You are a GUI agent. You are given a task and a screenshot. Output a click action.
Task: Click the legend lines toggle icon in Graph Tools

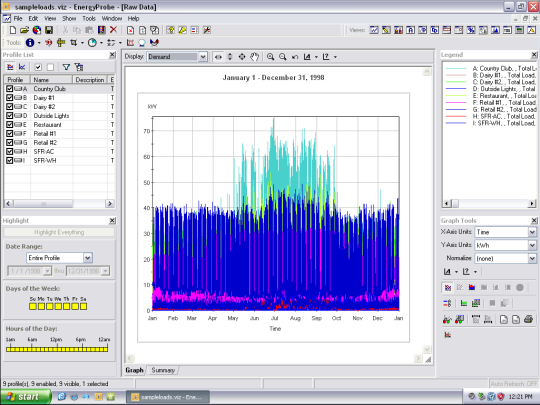pyautogui.click(x=447, y=303)
